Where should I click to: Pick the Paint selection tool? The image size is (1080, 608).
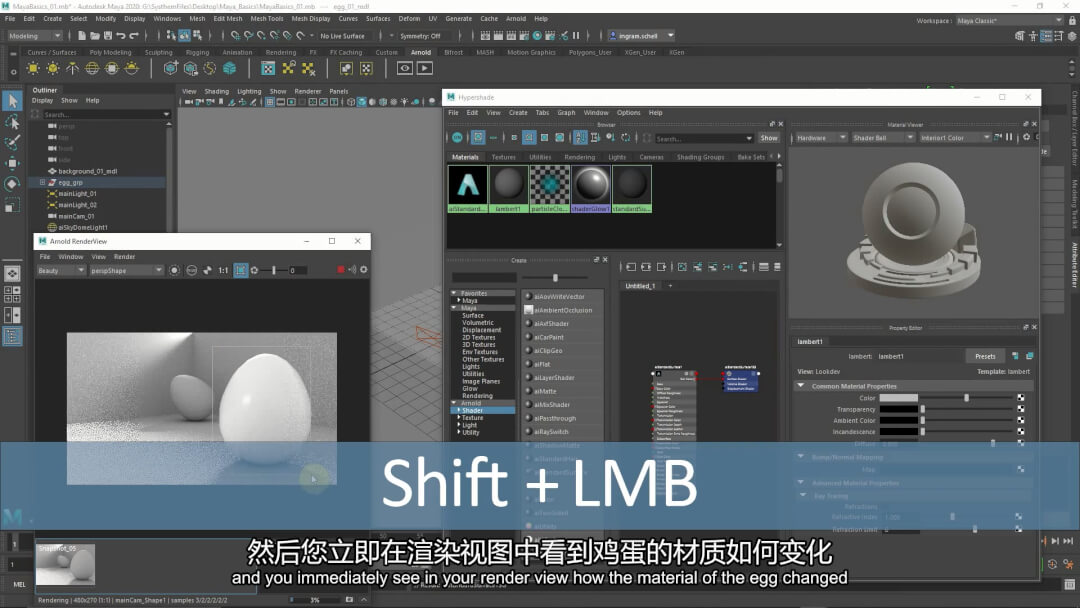pos(12,143)
